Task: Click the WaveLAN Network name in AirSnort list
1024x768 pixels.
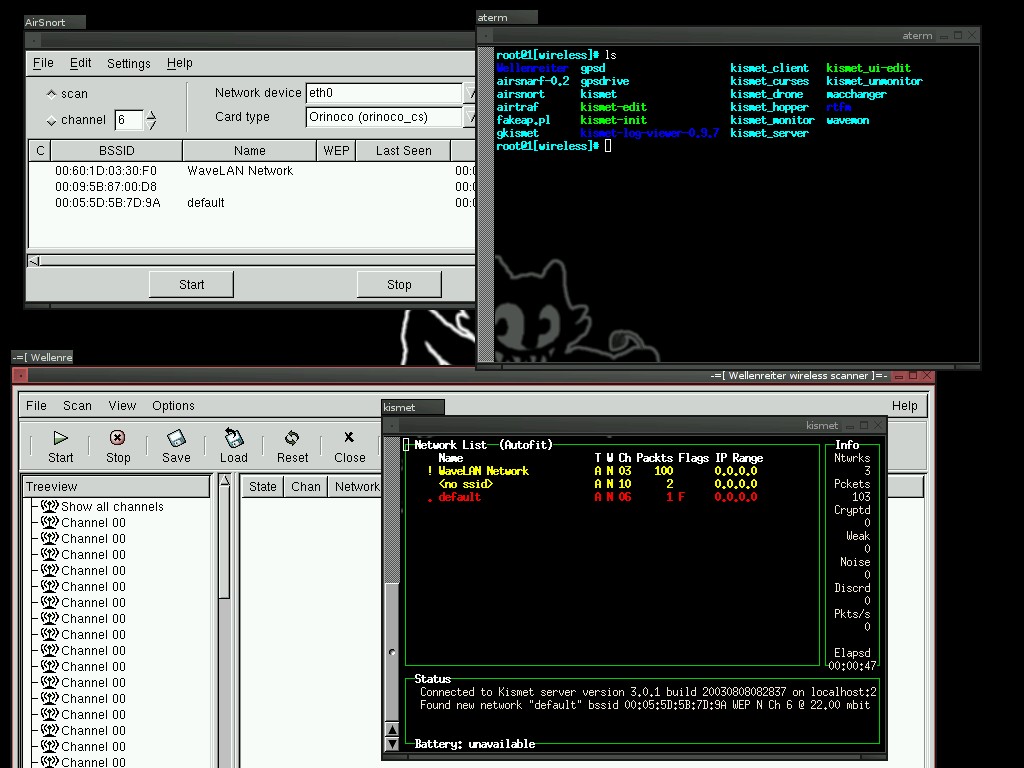Action: pyautogui.click(x=240, y=170)
